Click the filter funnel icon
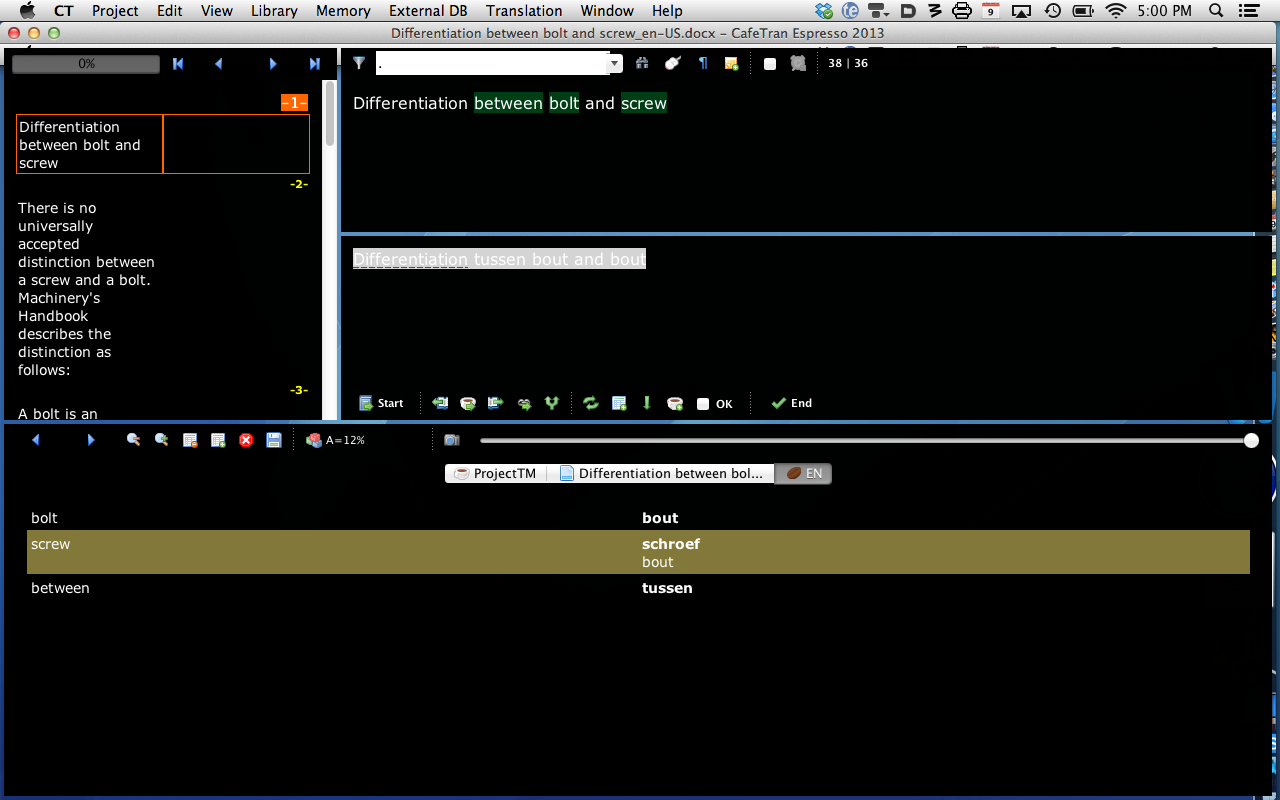This screenshot has height=800, width=1280. point(359,63)
